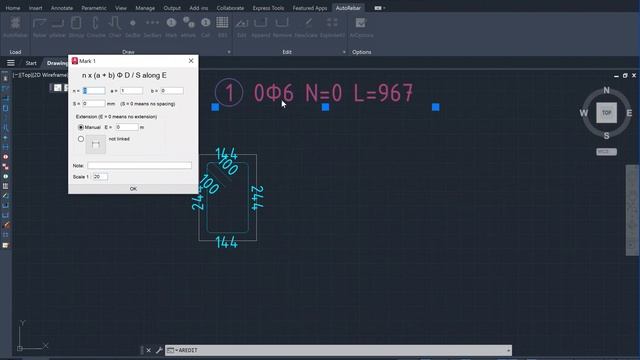Open the hamburger file tab menu
Viewport: 640px width, 360px height.
tap(11, 63)
